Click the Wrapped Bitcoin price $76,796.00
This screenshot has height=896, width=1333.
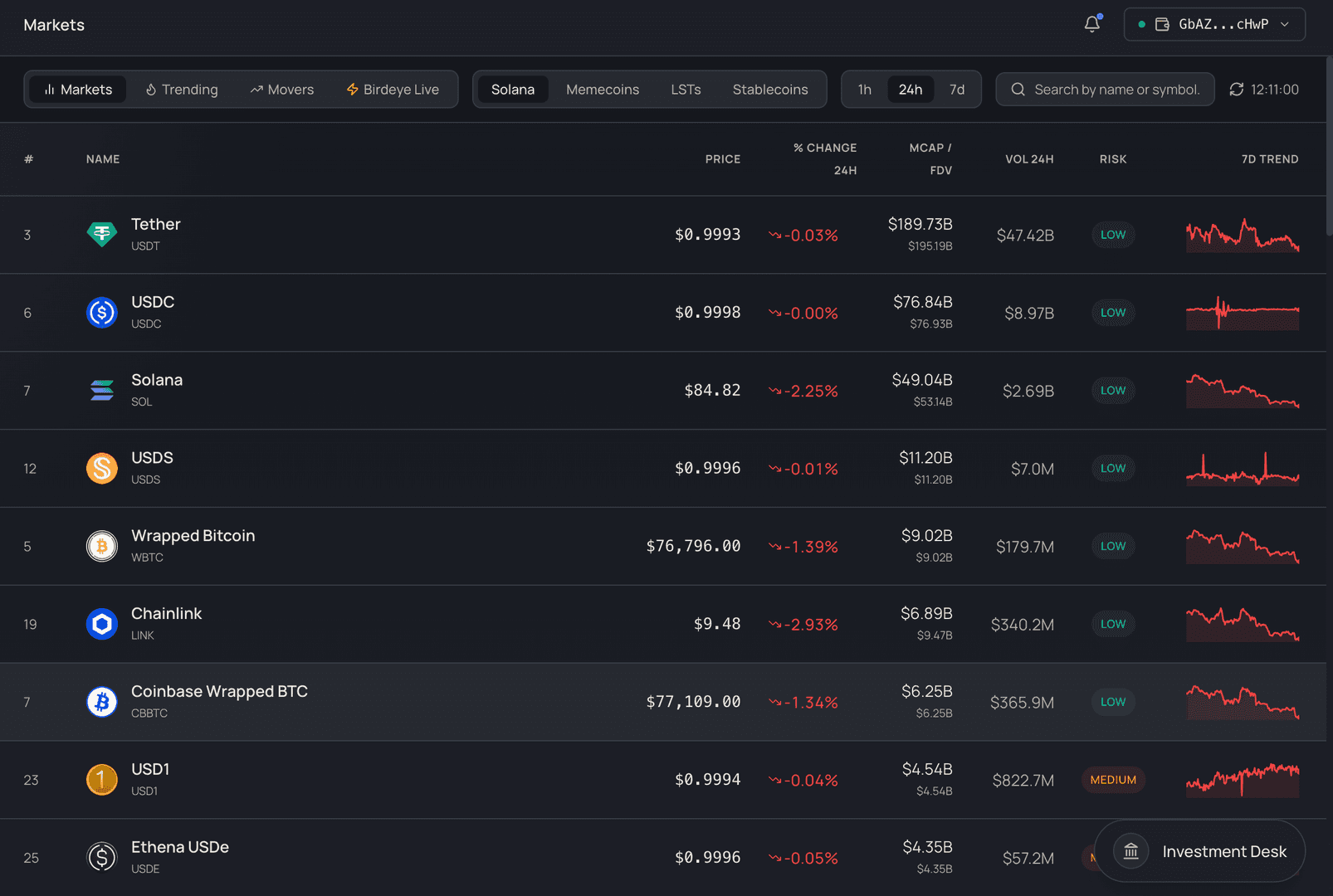pyautogui.click(x=693, y=547)
